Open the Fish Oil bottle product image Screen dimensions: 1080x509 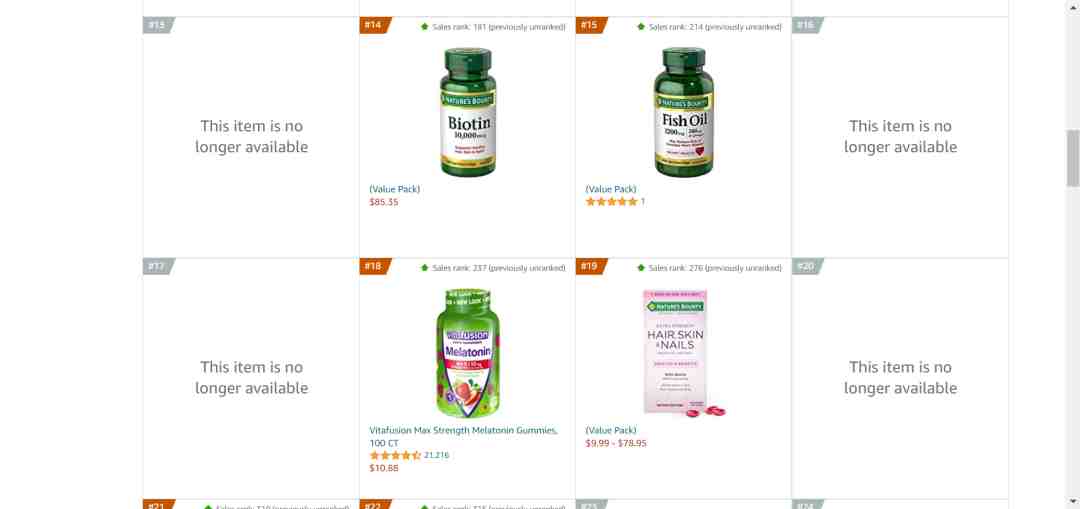click(684, 112)
